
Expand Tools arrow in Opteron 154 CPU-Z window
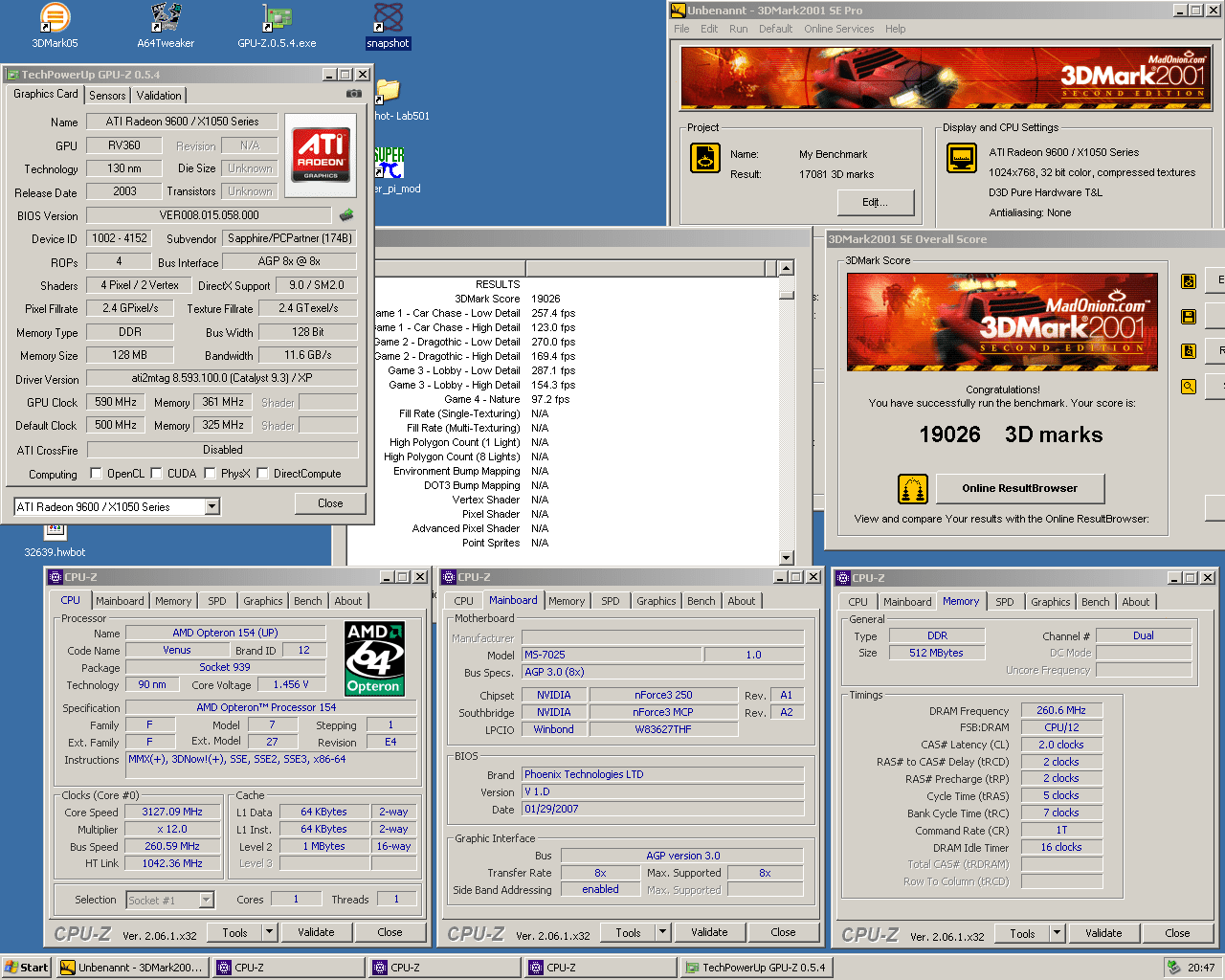coord(269,932)
